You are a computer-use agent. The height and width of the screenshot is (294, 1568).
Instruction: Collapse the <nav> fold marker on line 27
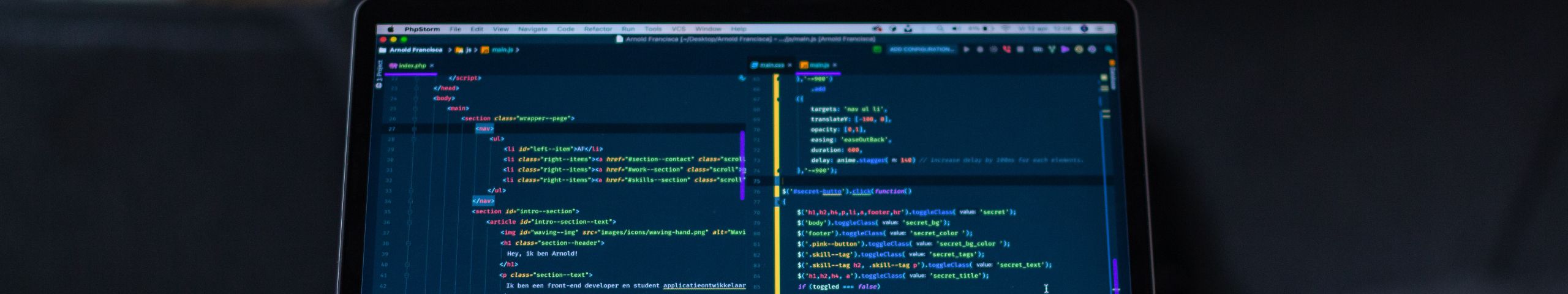(x=414, y=129)
